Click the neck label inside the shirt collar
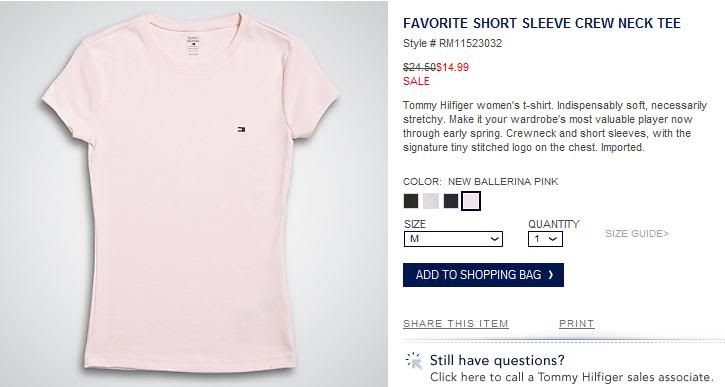The image size is (725, 387). pyautogui.click(x=193, y=45)
